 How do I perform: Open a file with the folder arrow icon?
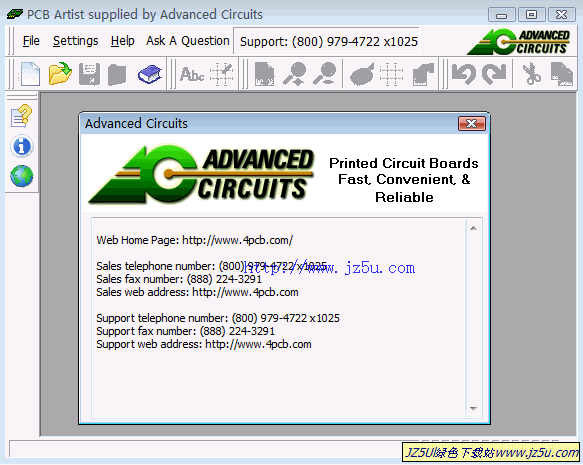click(60, 74)
